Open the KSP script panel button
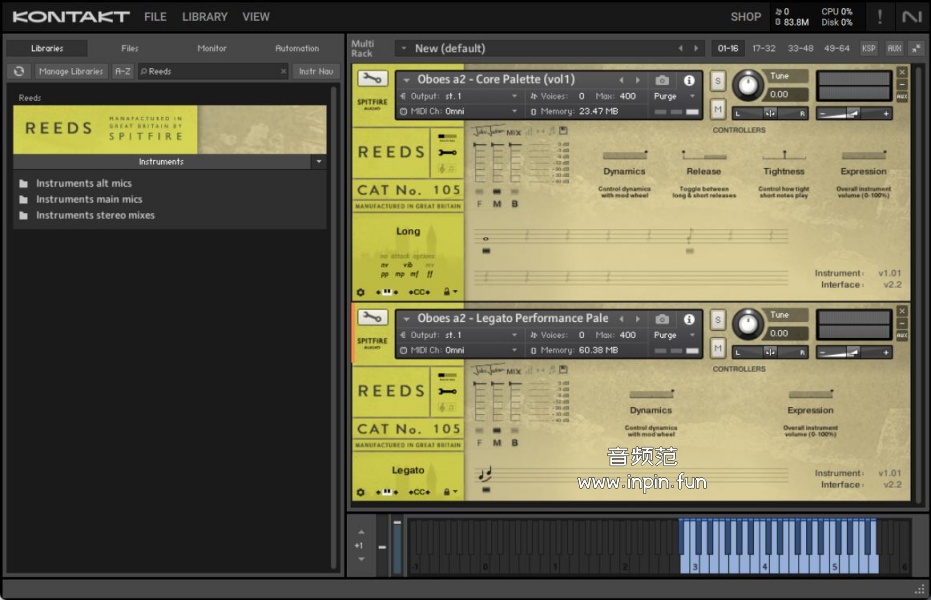931x600 pixels. [869, 48]
